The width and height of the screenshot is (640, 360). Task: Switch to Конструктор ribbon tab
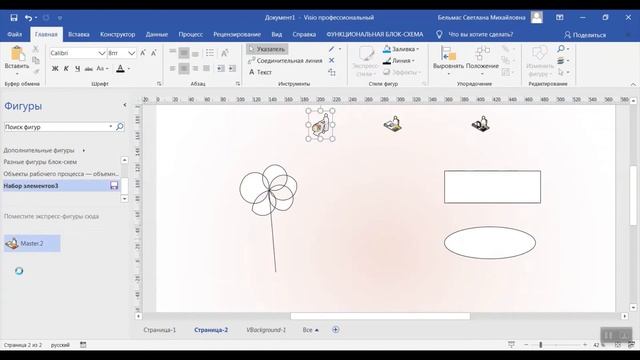(118, 35)
